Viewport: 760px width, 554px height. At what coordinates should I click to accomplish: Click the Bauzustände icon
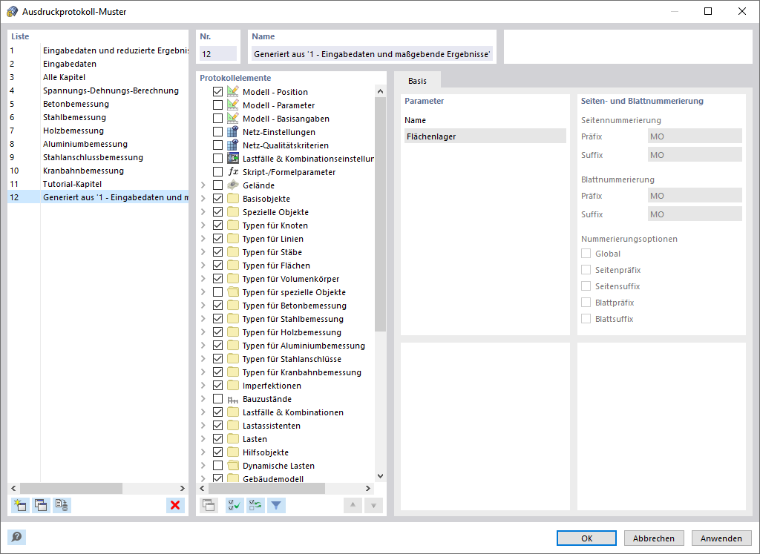(x=233, y=399)
